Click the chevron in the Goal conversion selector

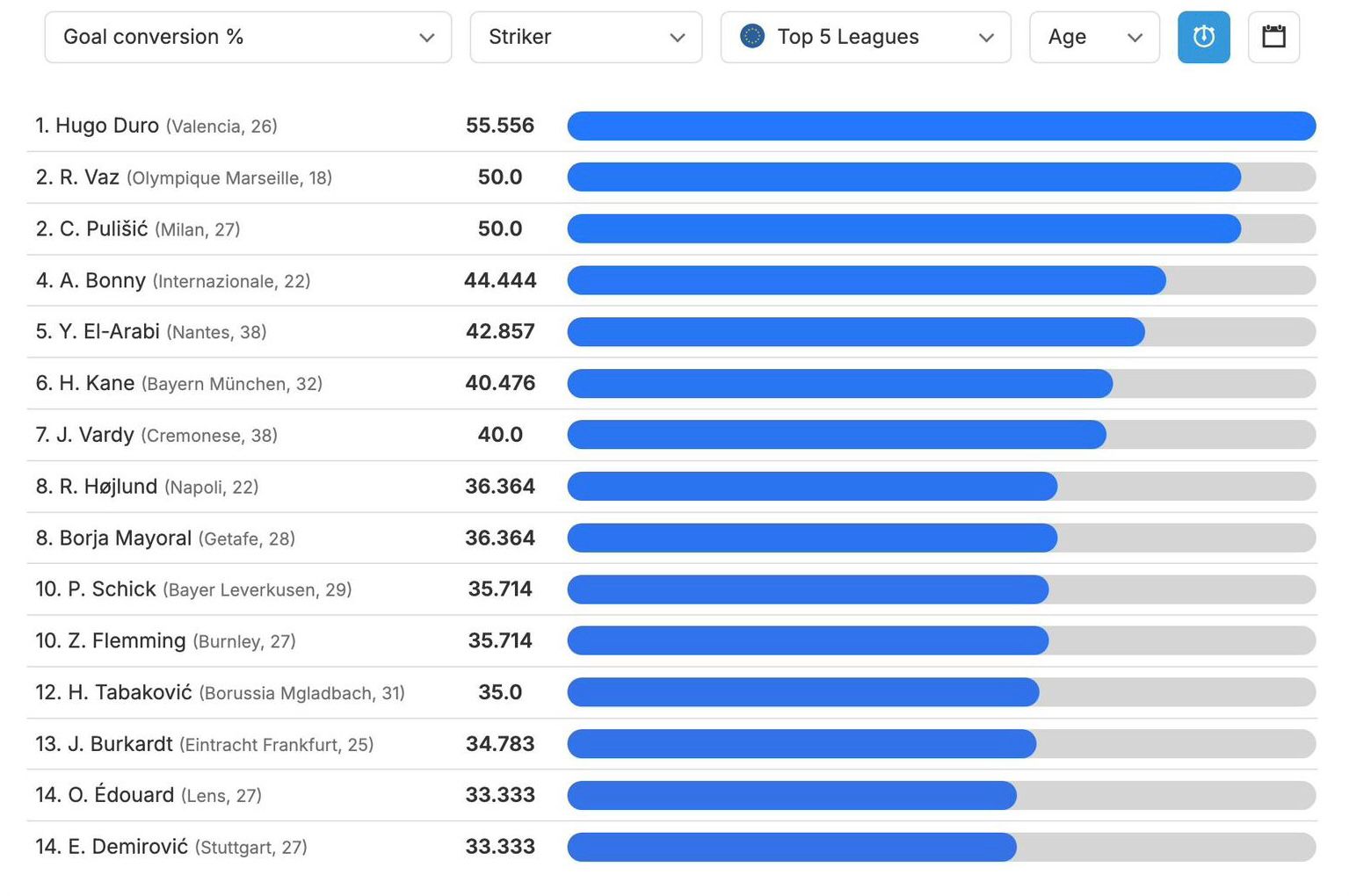[x=426, y=38]
